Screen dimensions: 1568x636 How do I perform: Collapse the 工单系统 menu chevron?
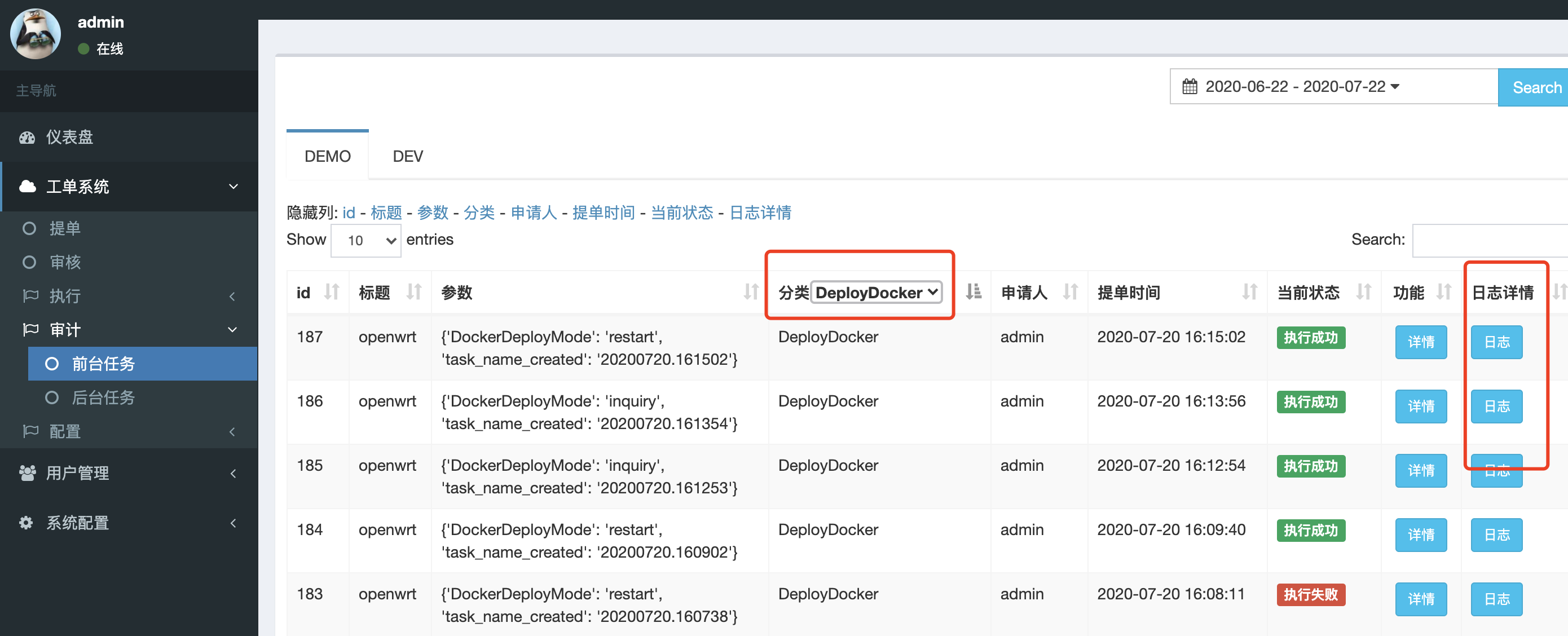tap(233, 186)
